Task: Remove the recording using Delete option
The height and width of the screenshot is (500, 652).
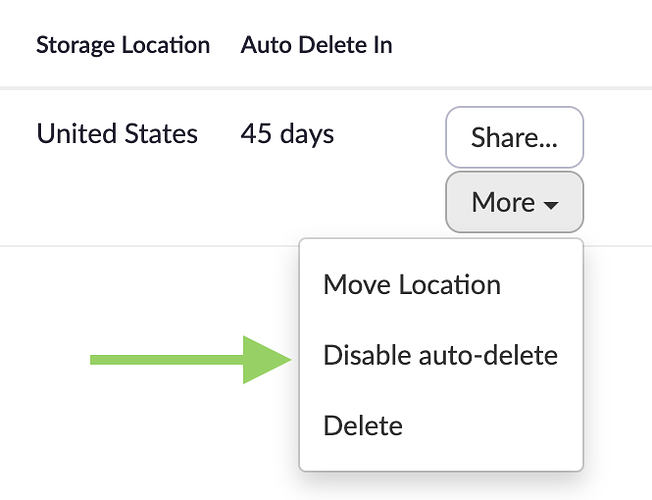Action: (363, 426)
